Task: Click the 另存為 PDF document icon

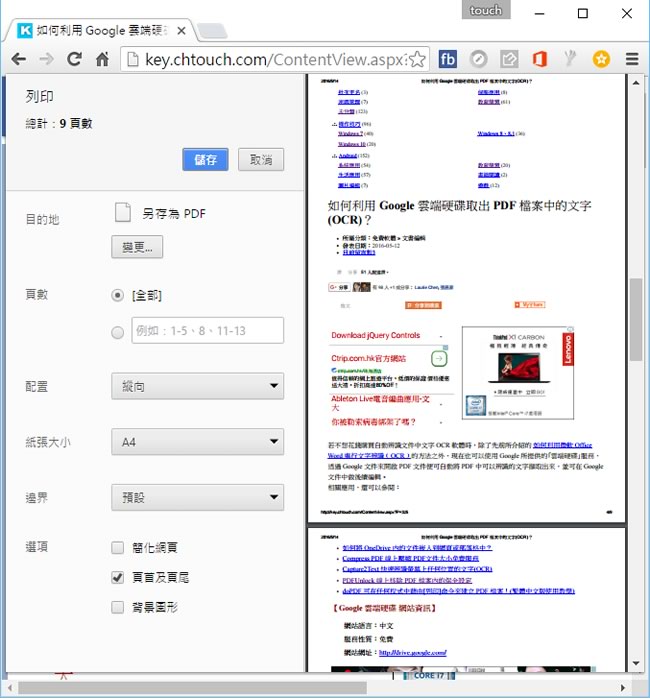Action: 123,212
